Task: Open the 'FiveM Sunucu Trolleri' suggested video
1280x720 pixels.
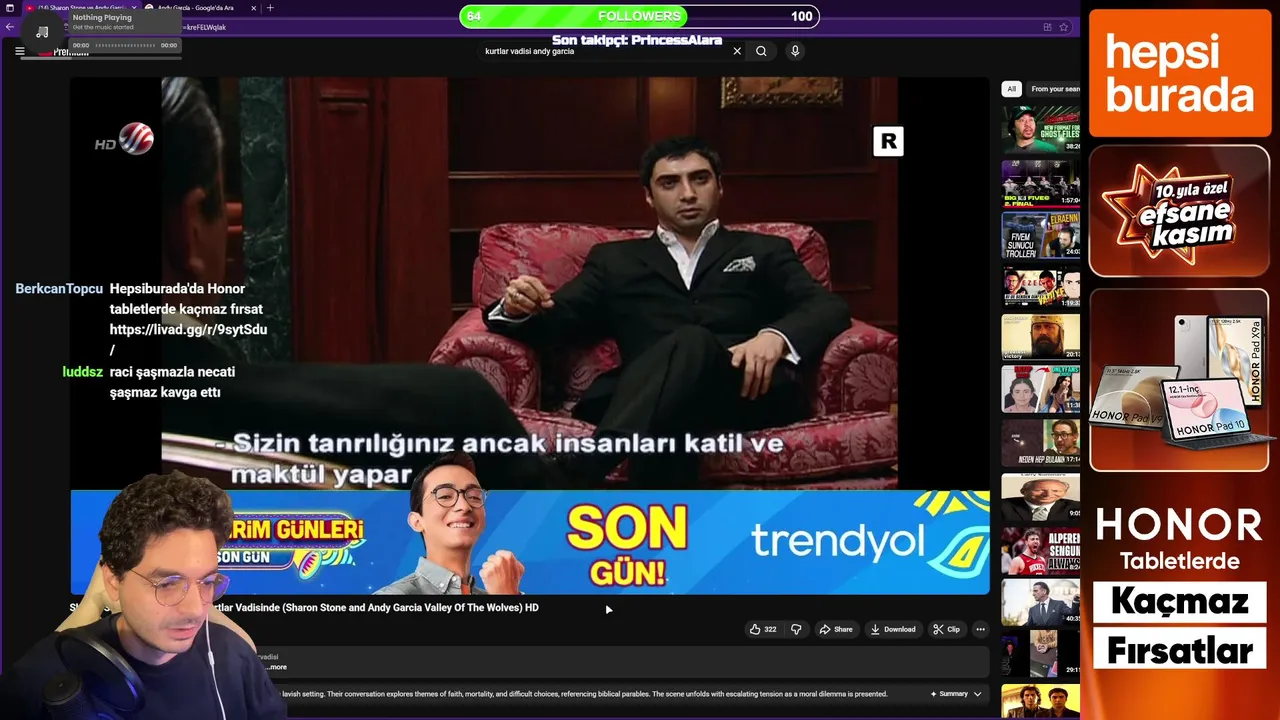Action: pyautogui.click(x=1041, y=236)
